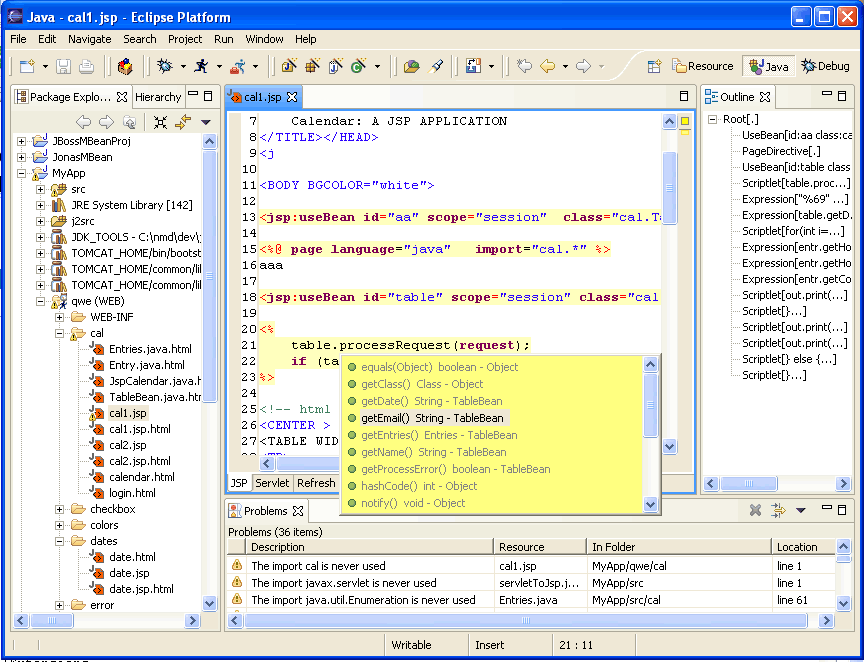Open the Problems view menu dropdown
The width and height of the screenshot is (864, 662).
pos(801,510)
